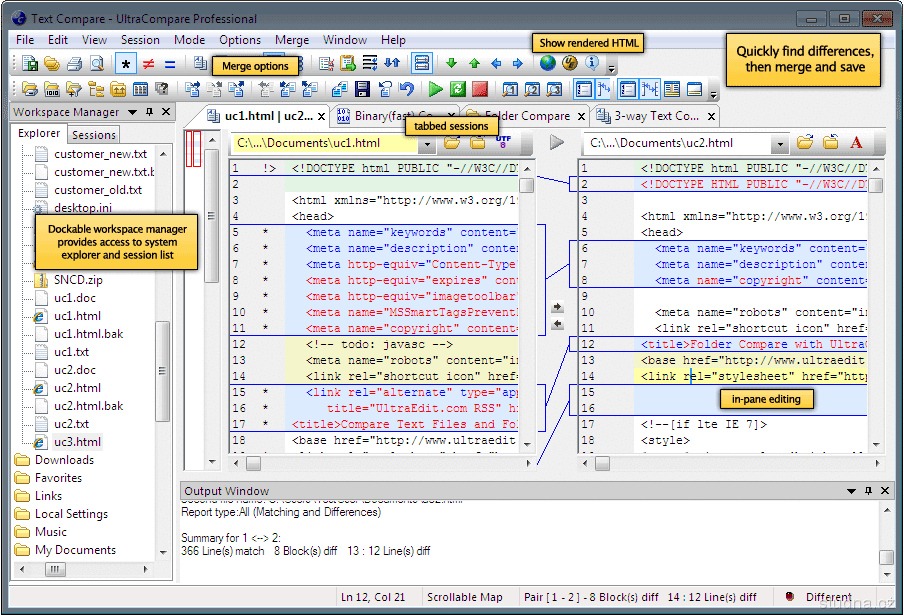Open the Merge menu
This screenshot has height=615, width=904.
point(292,40)
